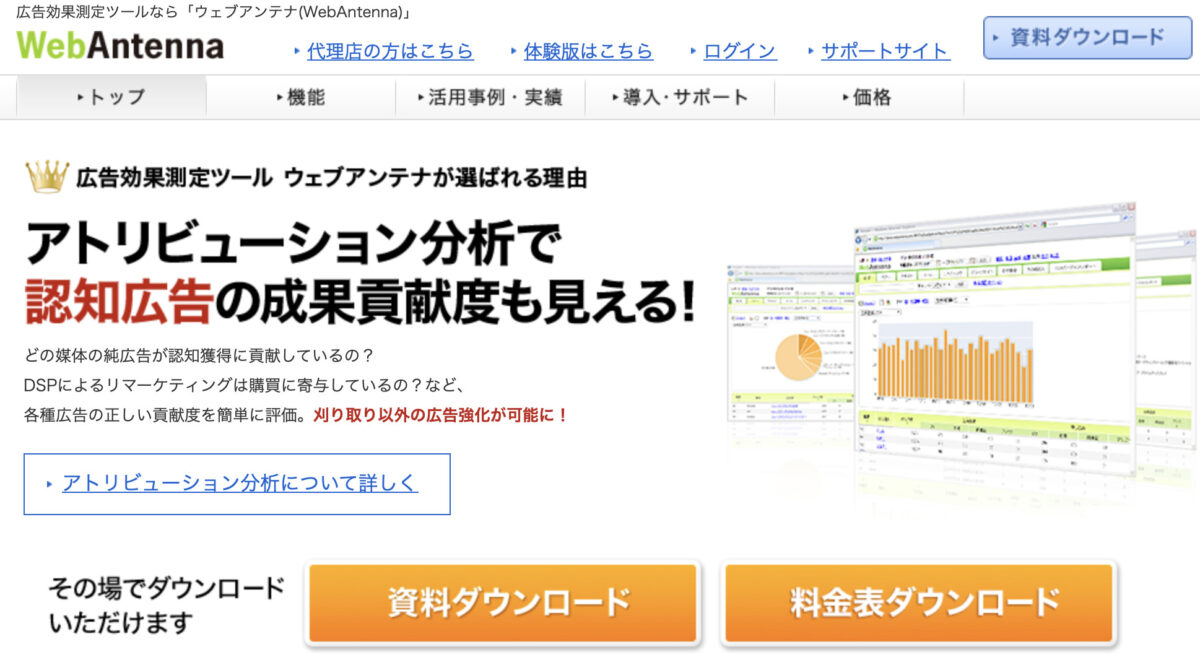Click the アトリビューション分析で headline text
Image resolution: width=1200 pixels, height=670 pixels.
click(294, 245)
